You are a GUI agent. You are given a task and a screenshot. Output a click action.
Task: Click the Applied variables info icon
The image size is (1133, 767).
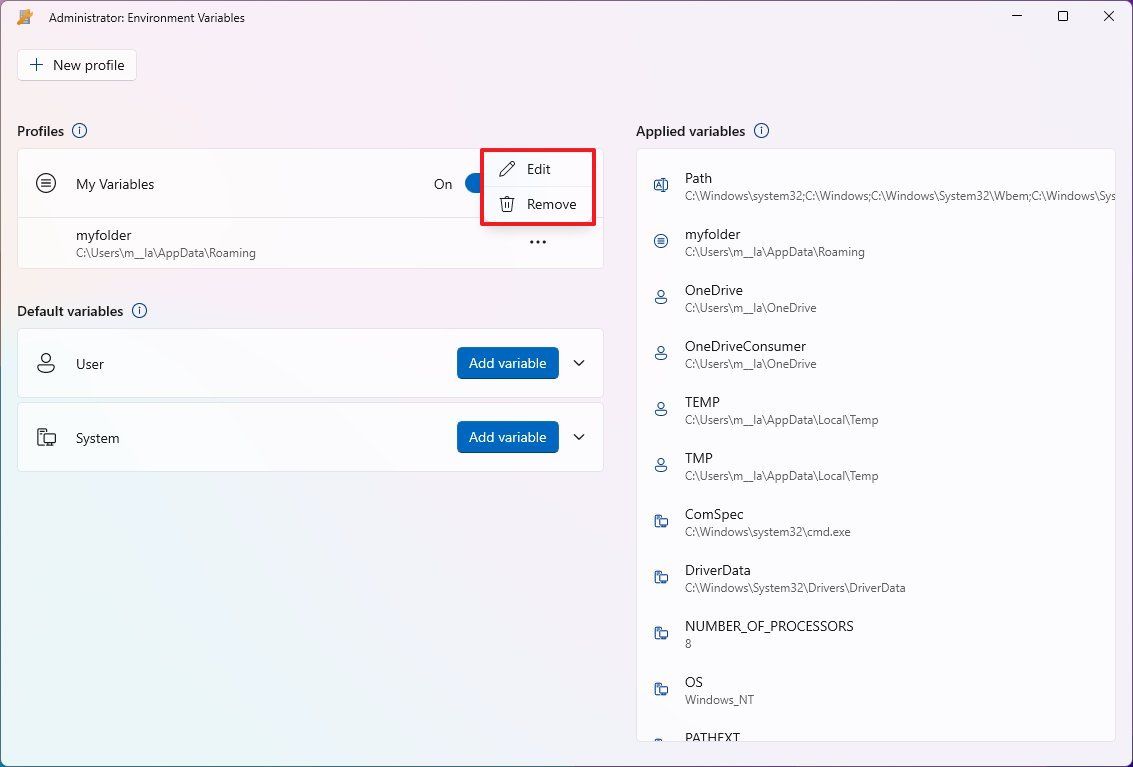[761, 130]
